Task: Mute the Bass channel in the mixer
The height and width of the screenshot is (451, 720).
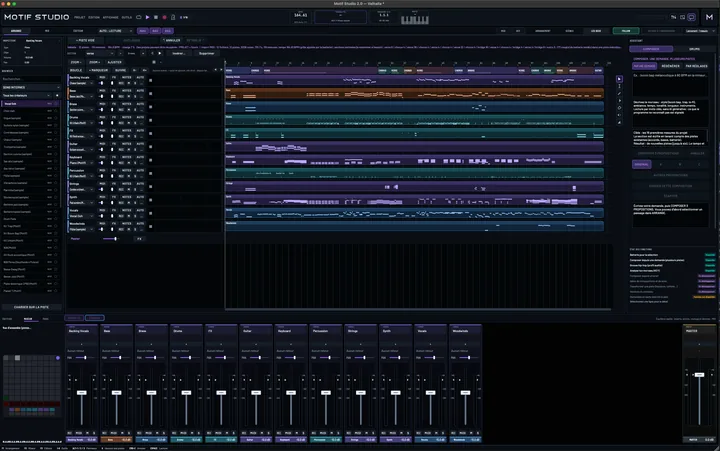Action: point(122,433)
